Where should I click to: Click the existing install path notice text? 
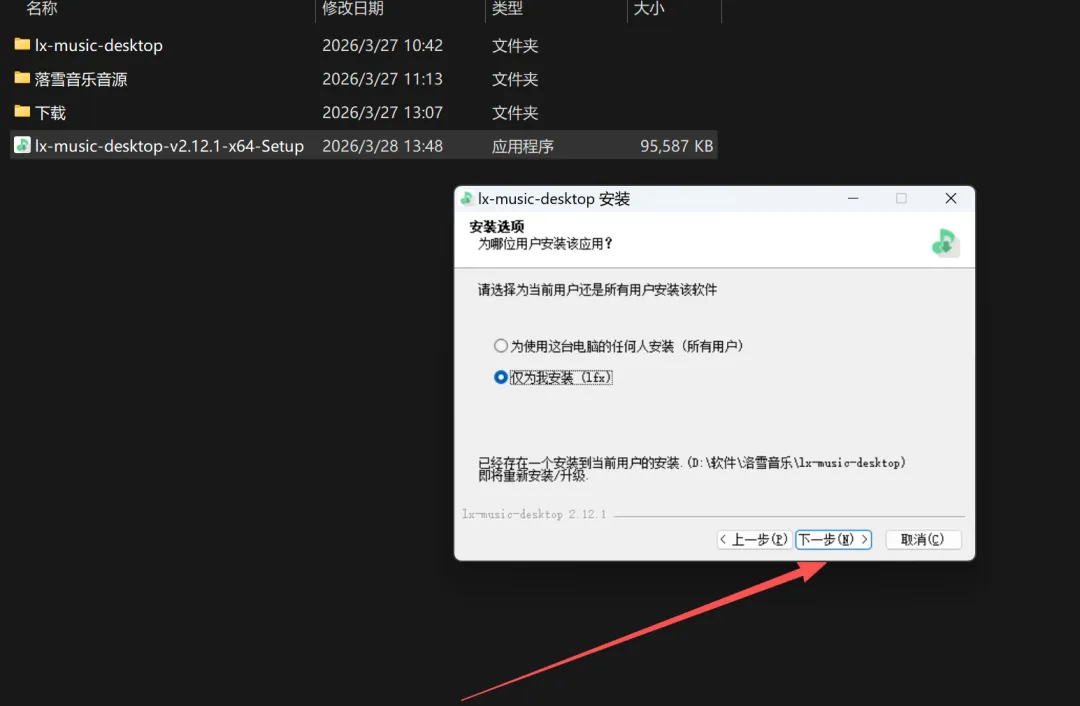(x=692, y=469)
